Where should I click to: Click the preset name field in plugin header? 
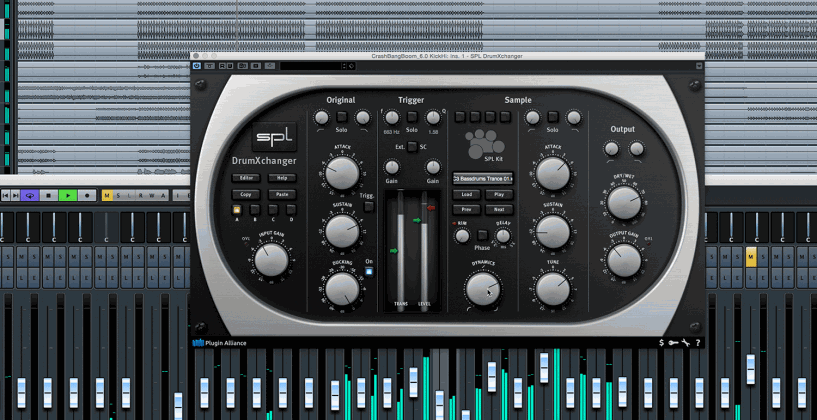click(x=311, y=66)
